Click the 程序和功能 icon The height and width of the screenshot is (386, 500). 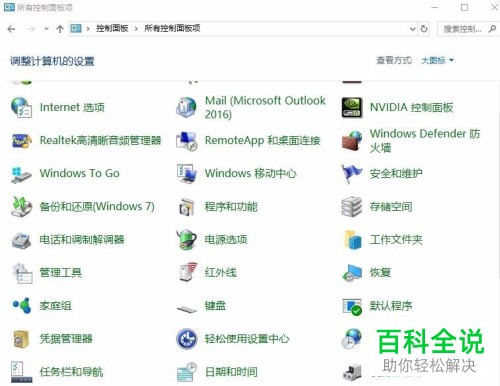[x=187, y=207]
